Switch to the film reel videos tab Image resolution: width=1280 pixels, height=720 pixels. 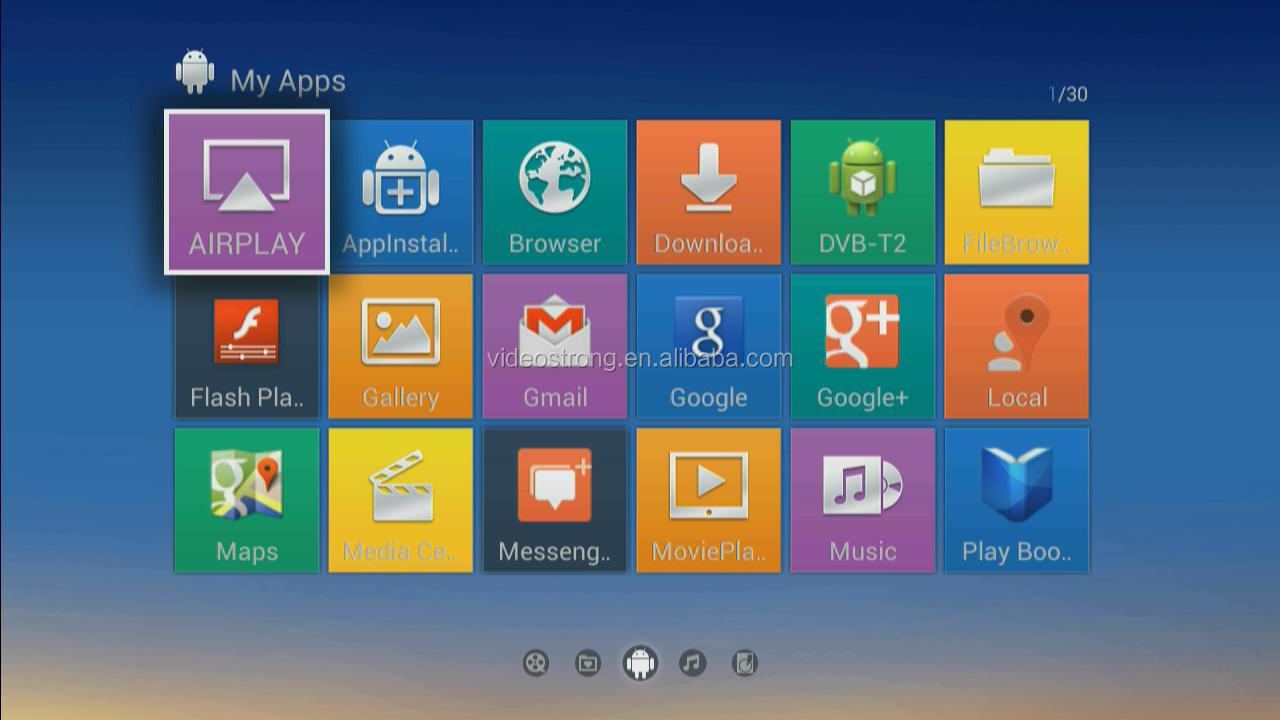[536, 663]
